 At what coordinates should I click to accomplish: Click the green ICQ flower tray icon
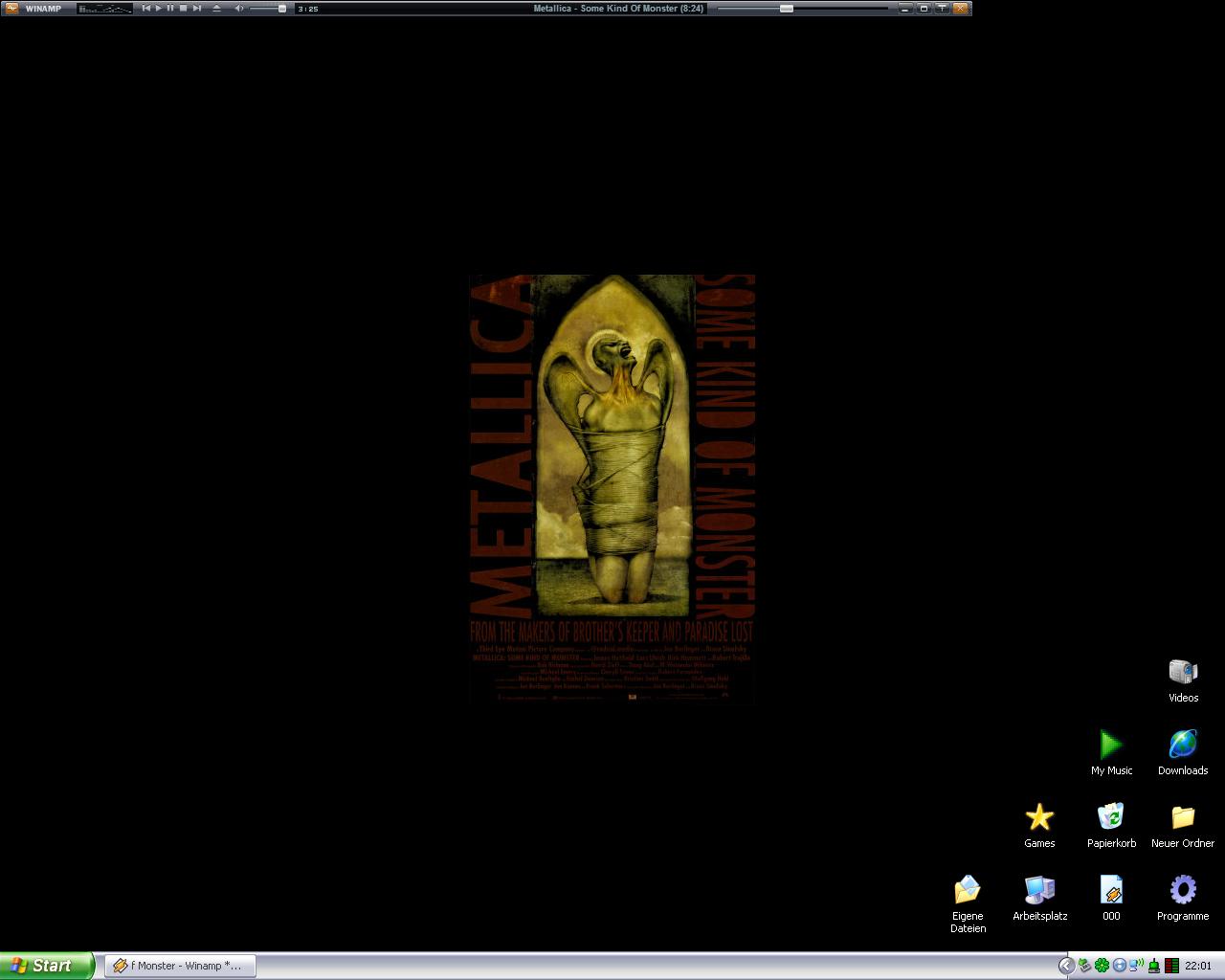(x=1102, y=966)
